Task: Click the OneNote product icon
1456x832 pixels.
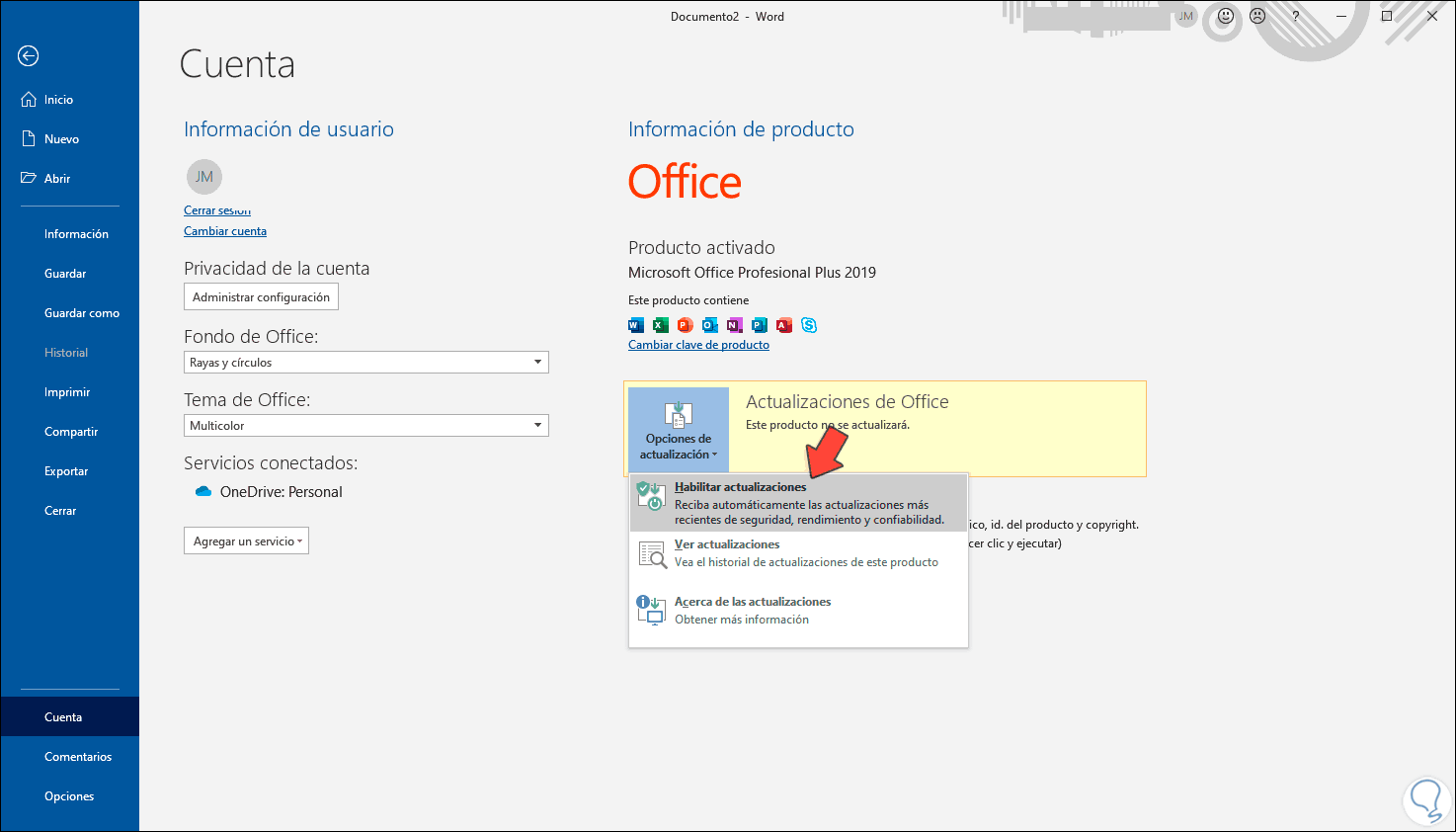Action: click(735, 325)
